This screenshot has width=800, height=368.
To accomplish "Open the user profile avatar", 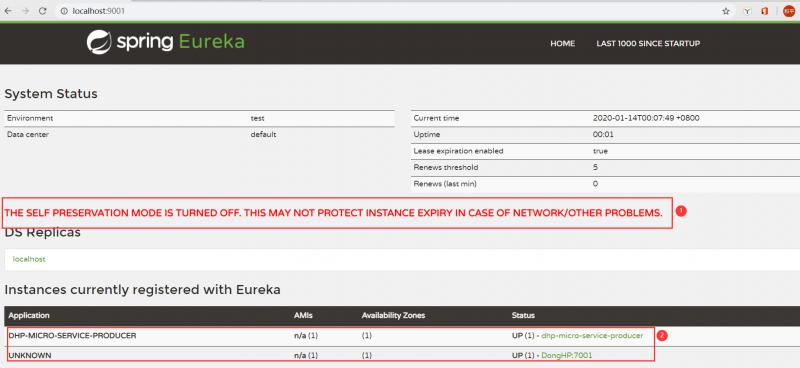I will (x=789, y=11).
